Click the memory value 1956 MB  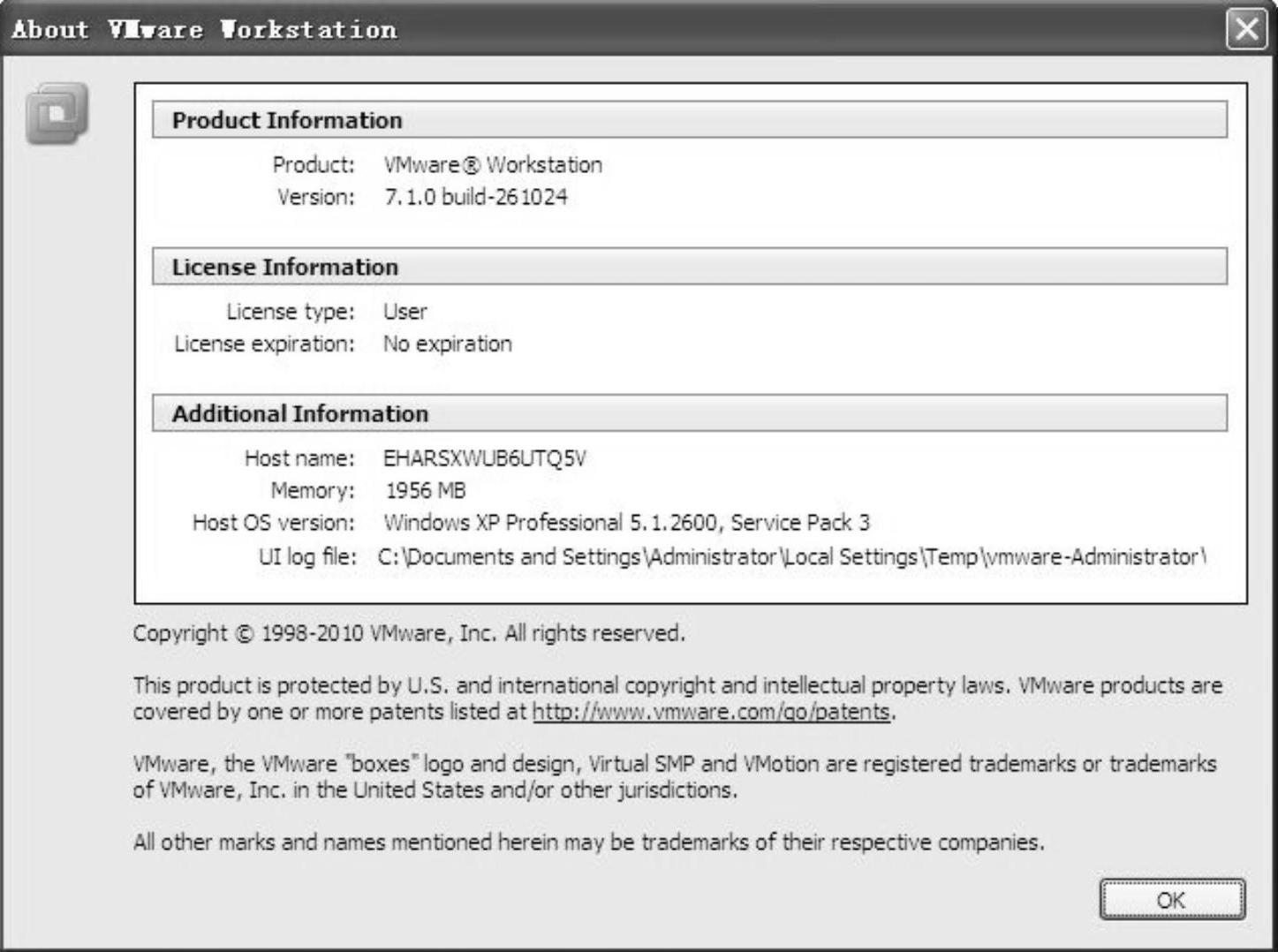(425, 490)
